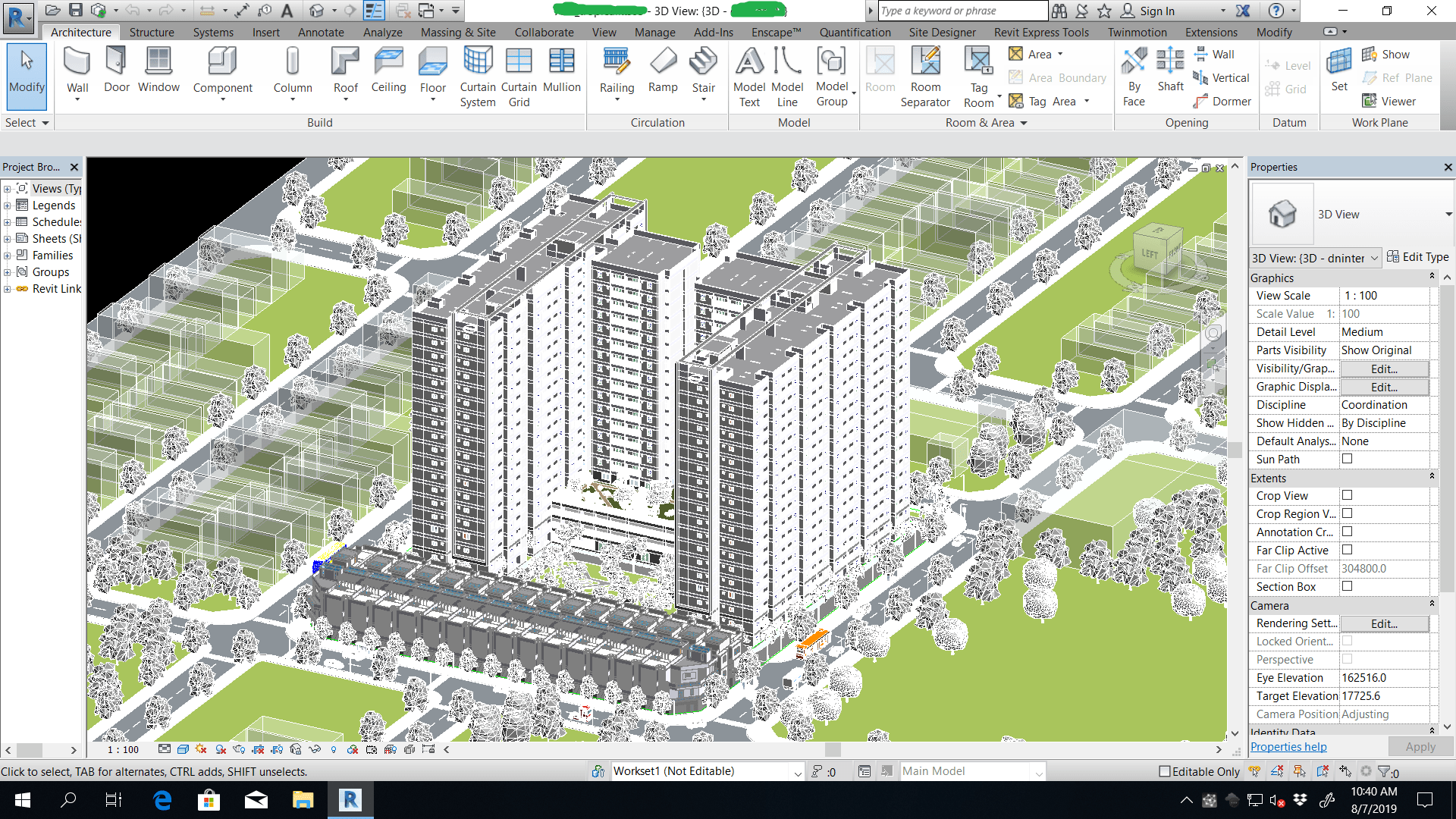The image size is (1456, 819).
Task: Enable the Sun Path checkbox
Action: click(1347, 459)
